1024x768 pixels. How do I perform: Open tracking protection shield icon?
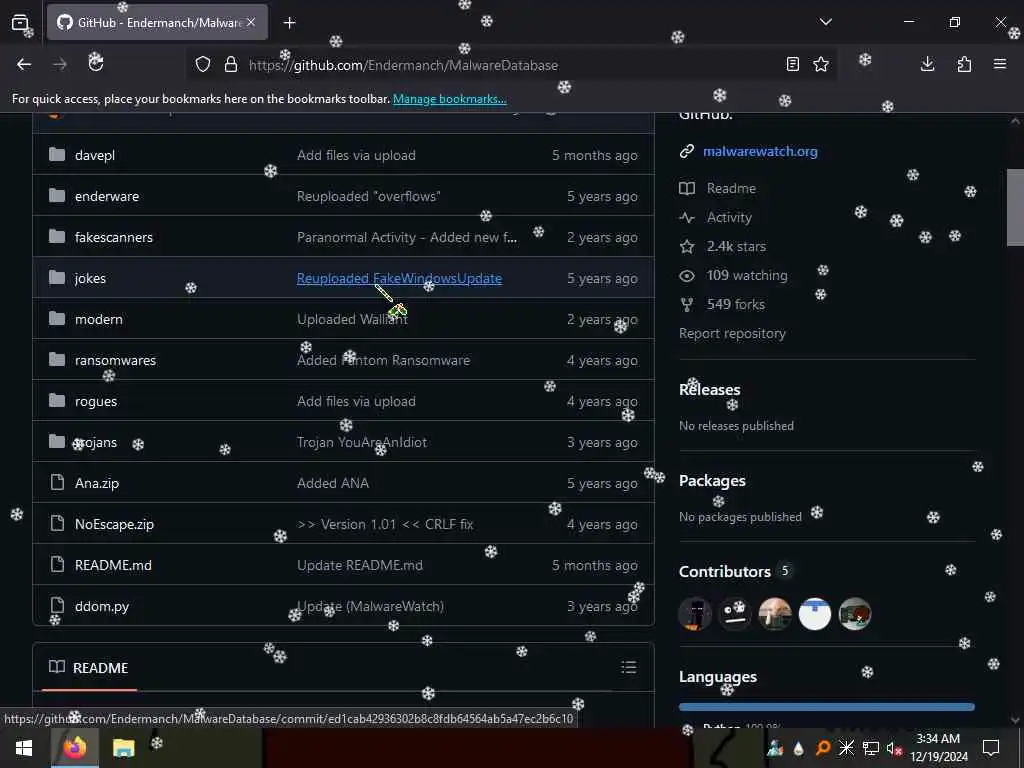point(203,65)
